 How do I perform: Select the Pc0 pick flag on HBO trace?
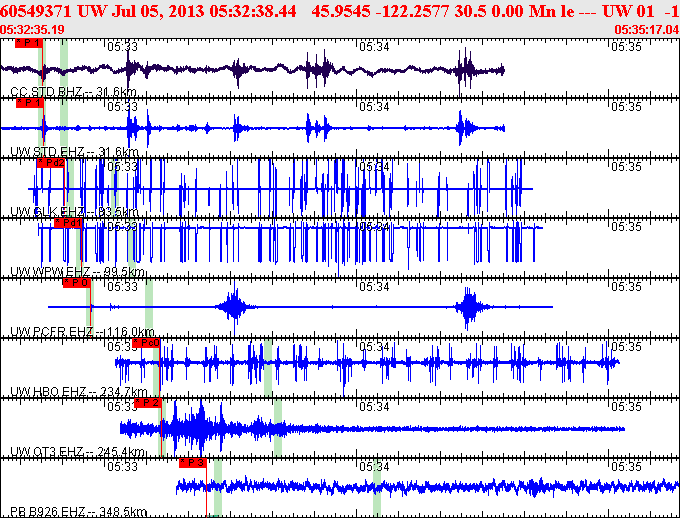[146, 343]
